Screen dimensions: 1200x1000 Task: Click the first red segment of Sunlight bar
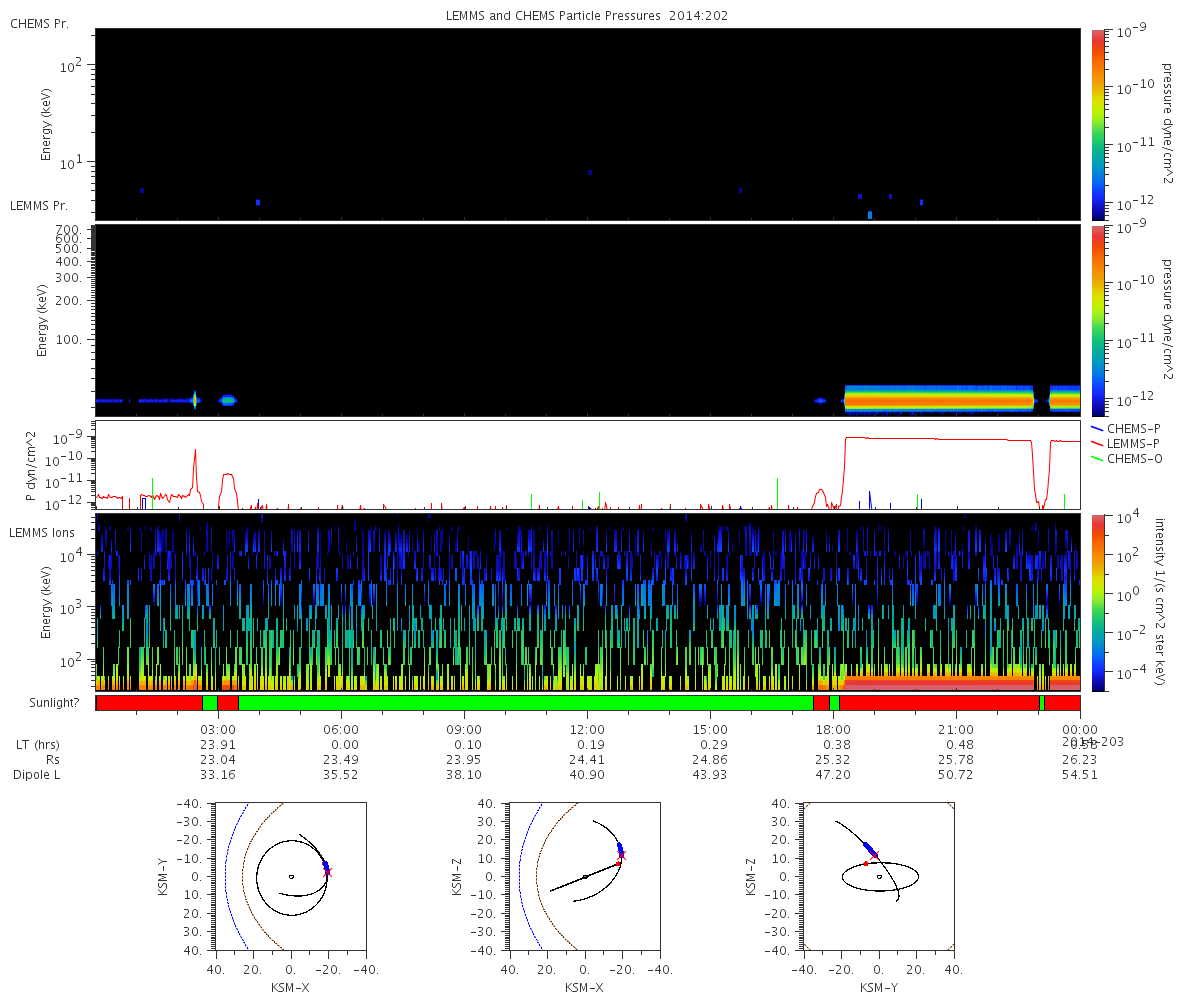tap(149, 703)
